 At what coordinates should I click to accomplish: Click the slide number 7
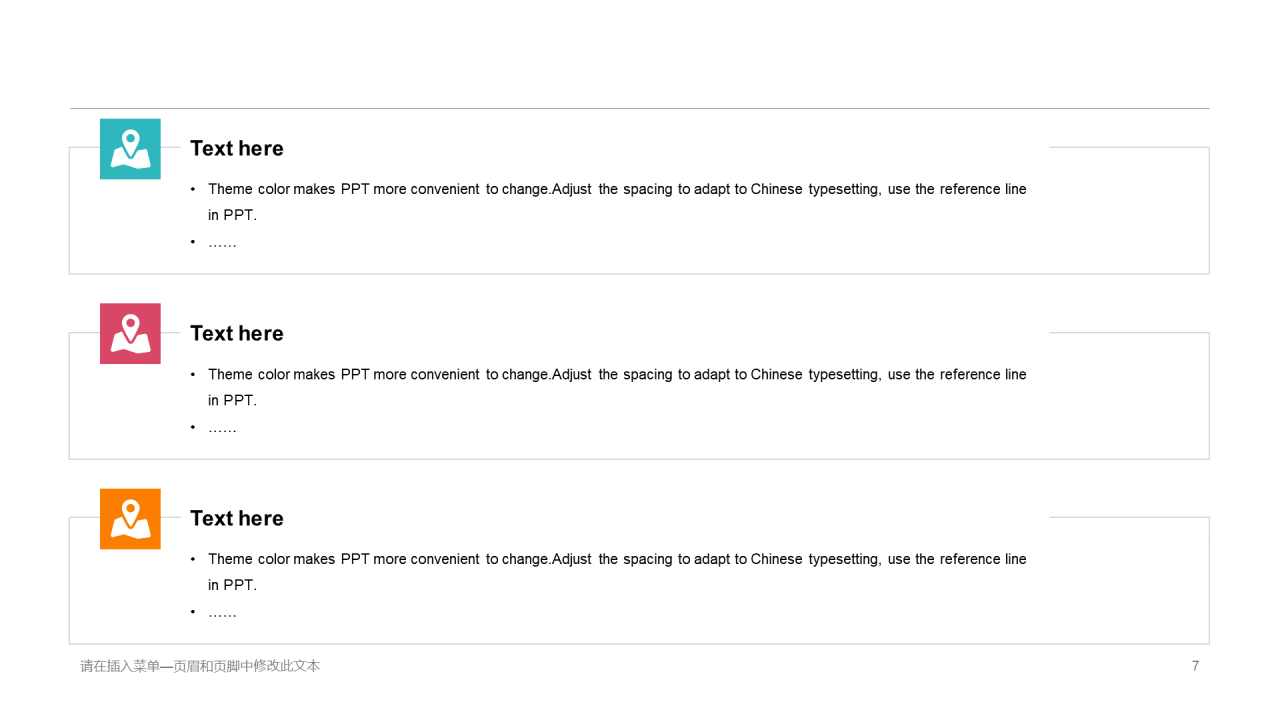click(x=1195, y=666)
